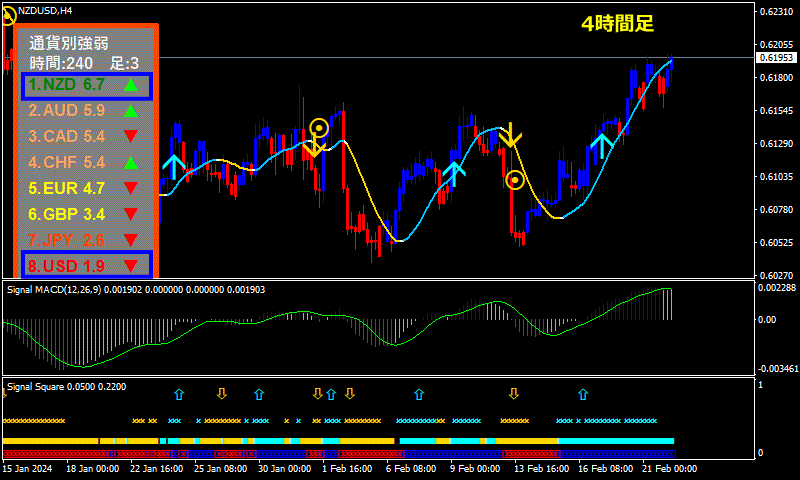This screenshot has height=480, width=800.
Task: Select the 8.USD 1.9 strength row
Action: coord(86,266)
